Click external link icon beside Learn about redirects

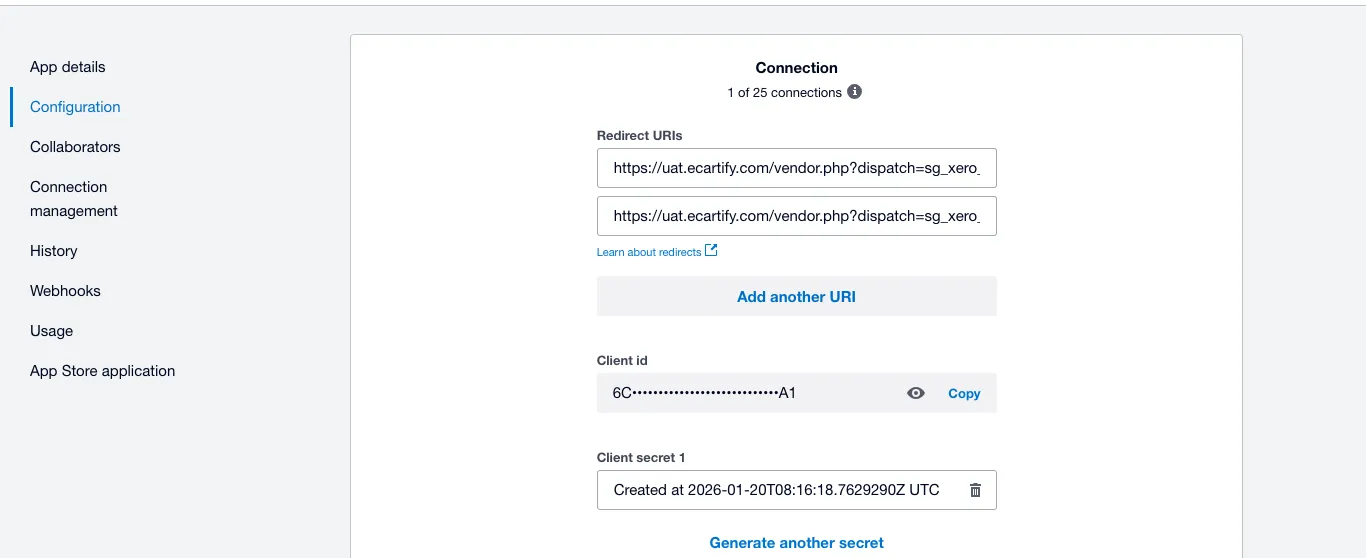[x=711, y=250]
